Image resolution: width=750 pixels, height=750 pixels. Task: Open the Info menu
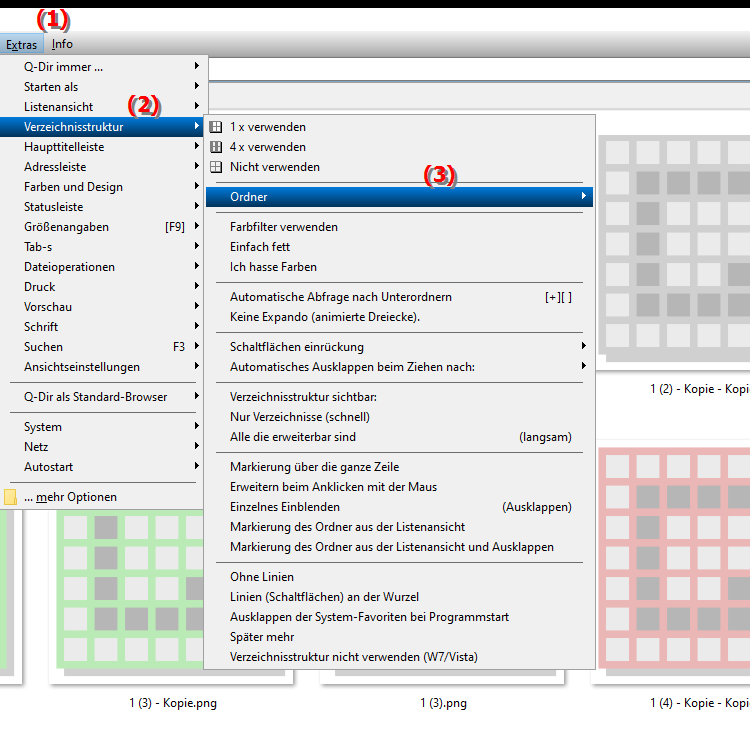62,44
